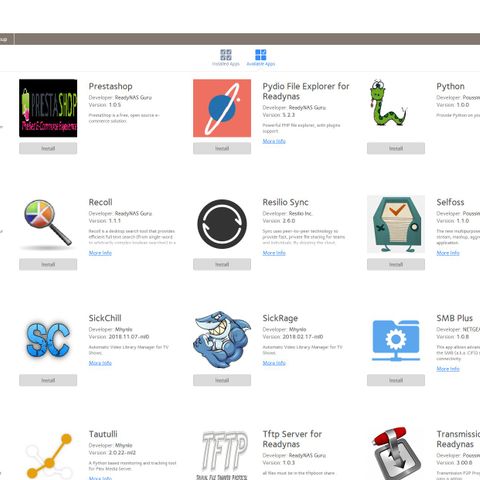Click the Prestashop logo icon
The height and width of the screenshot is (480, 480).
48,108
